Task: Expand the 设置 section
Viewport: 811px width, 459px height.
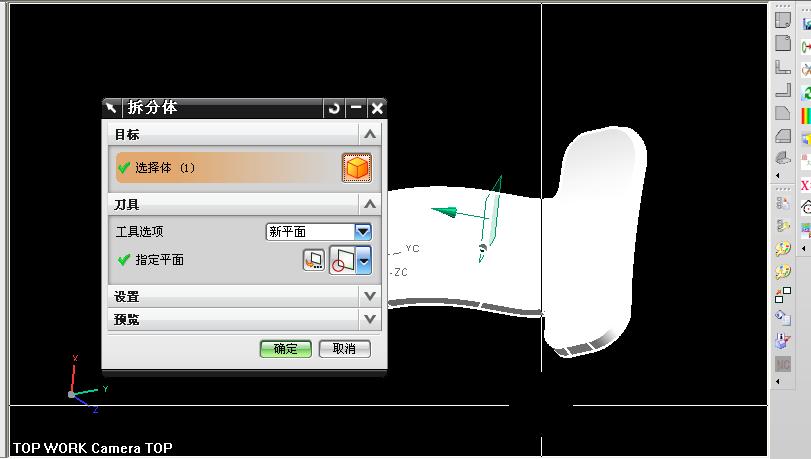Action: [x=370, y=297]
